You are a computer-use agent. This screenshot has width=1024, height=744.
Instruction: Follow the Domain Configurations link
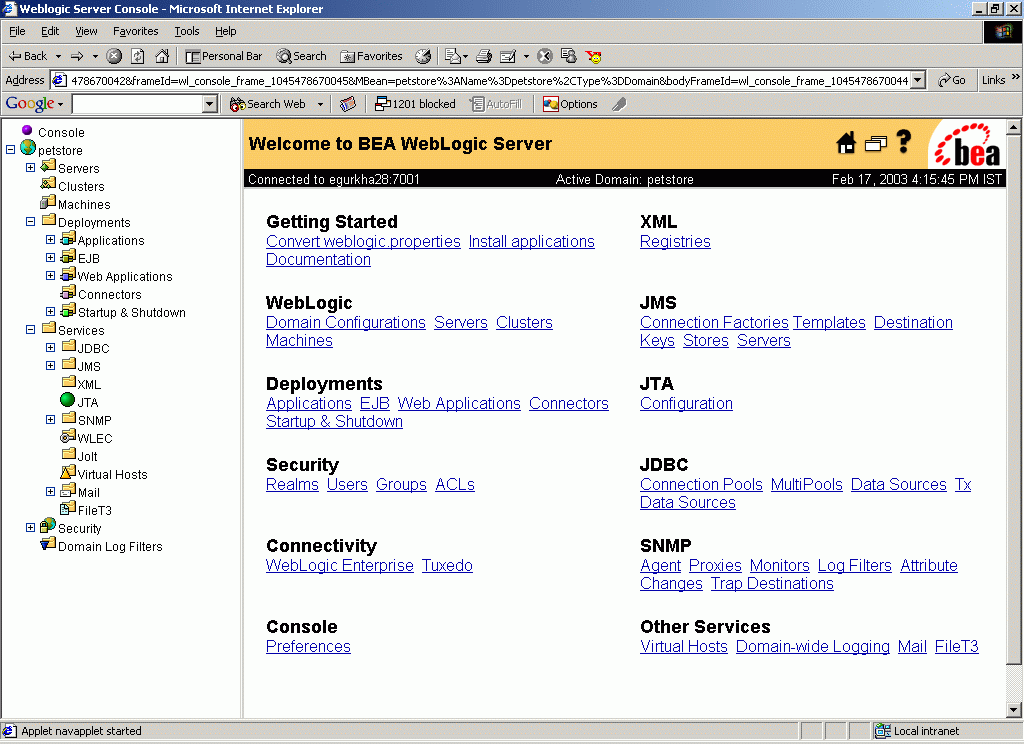tap(345, 323)
